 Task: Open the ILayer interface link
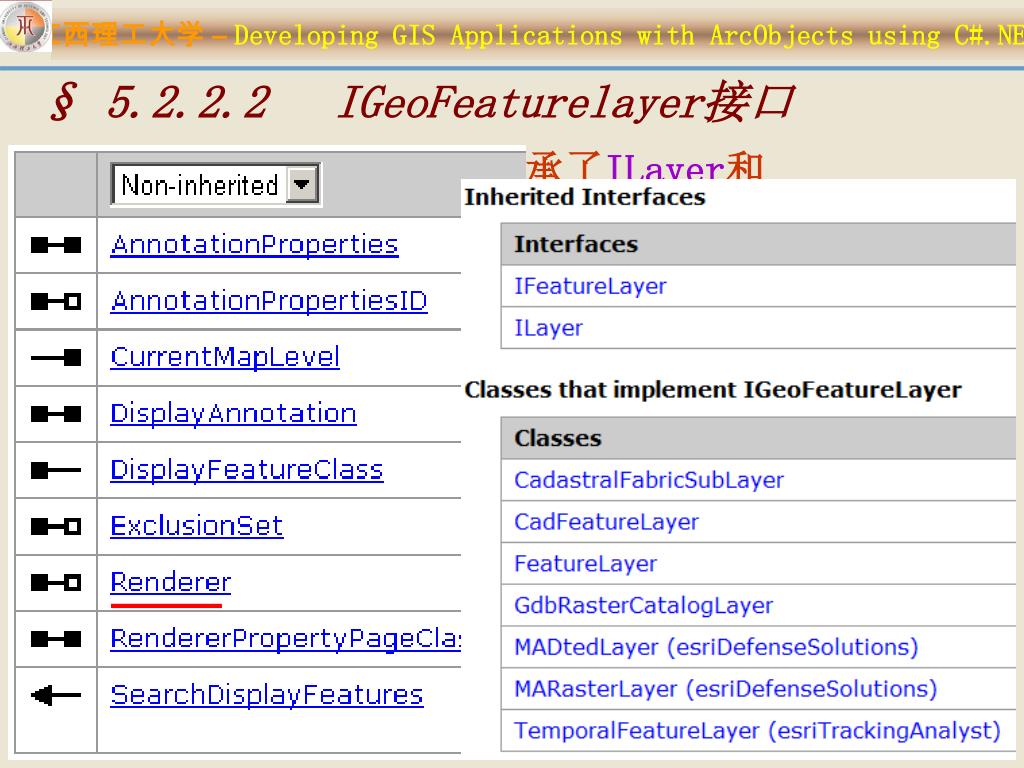click(x=548, y=328)
